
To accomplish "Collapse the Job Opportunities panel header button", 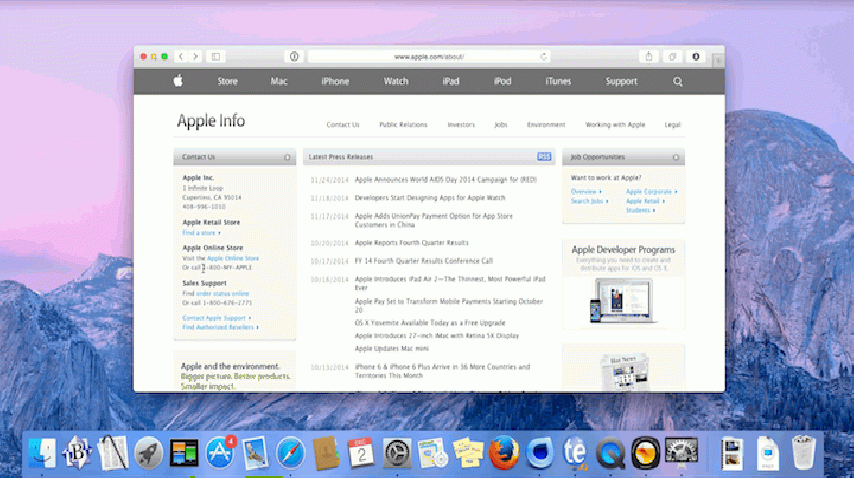I will click(677, 157).
